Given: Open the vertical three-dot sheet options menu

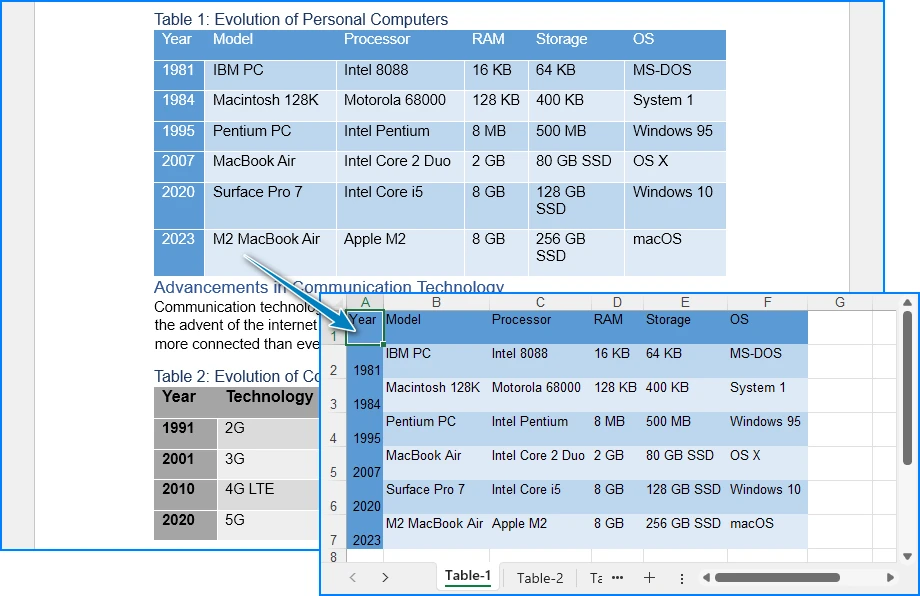Looking at the screenshot, I should pyautogui.click(x=681, y=577).
